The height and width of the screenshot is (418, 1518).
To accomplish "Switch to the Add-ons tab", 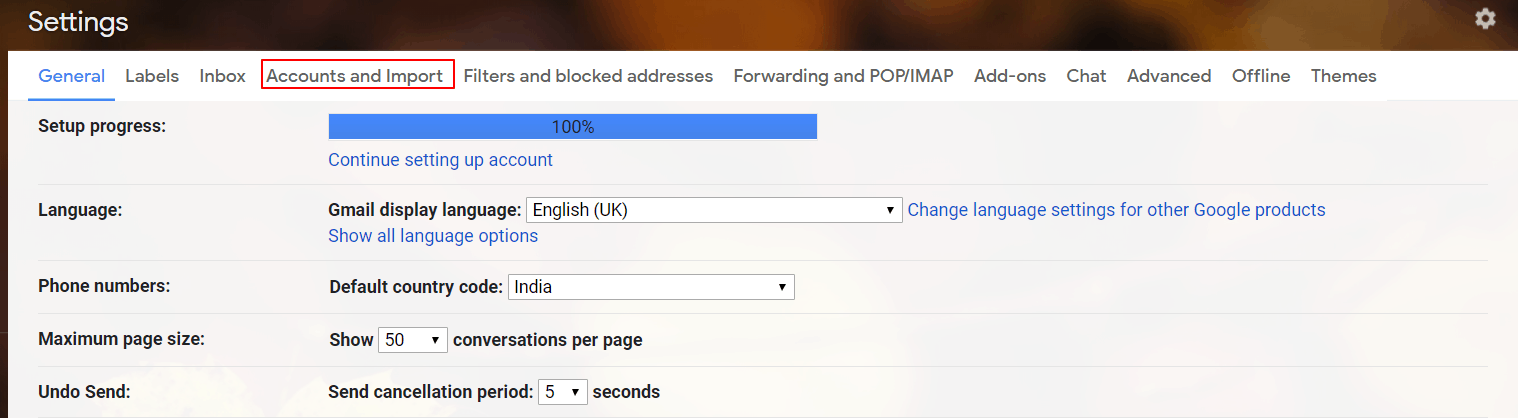I will (x=1010, y=76).
